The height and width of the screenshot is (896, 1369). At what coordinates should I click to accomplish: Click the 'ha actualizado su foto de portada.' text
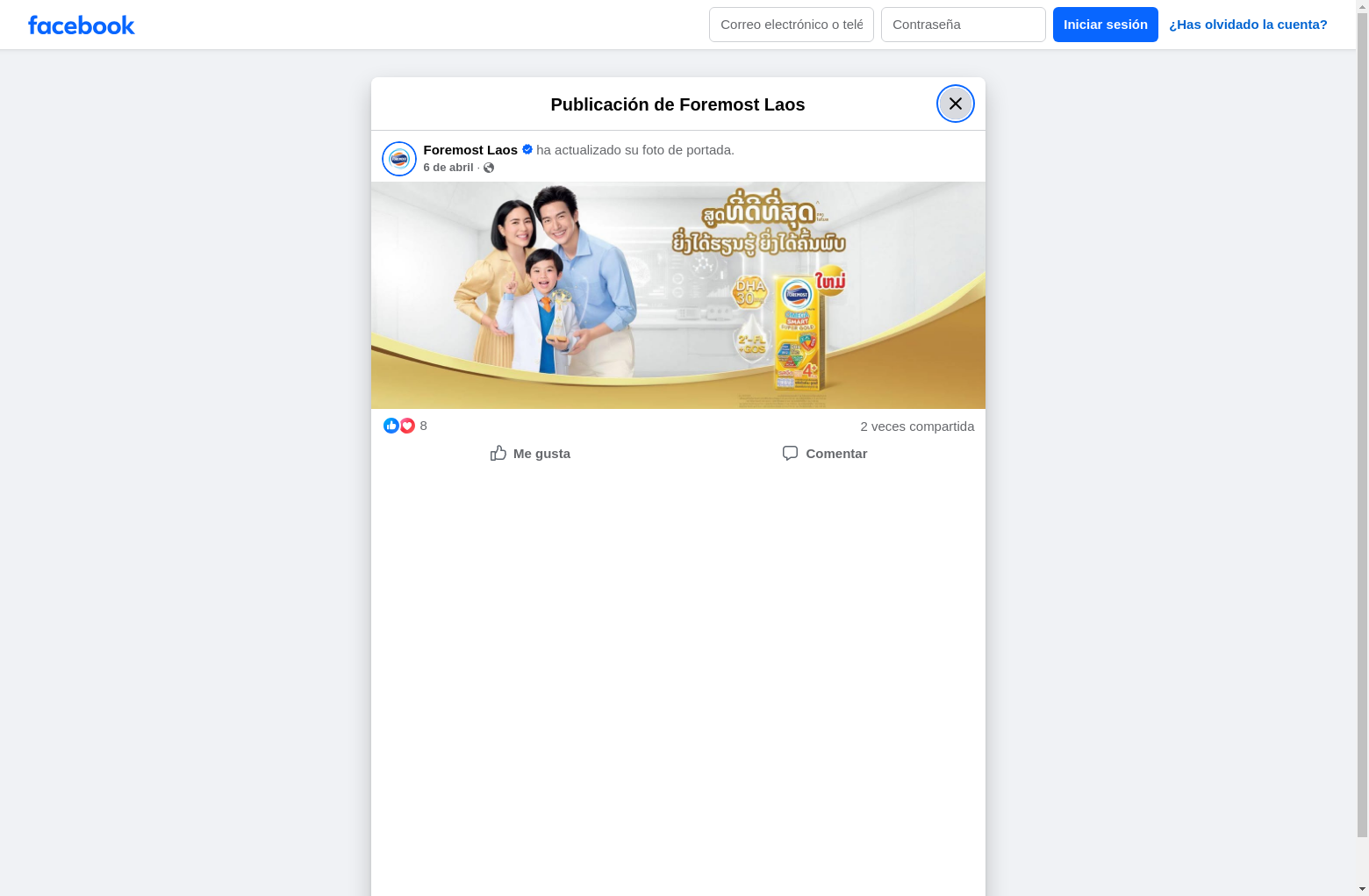(635, 150)
